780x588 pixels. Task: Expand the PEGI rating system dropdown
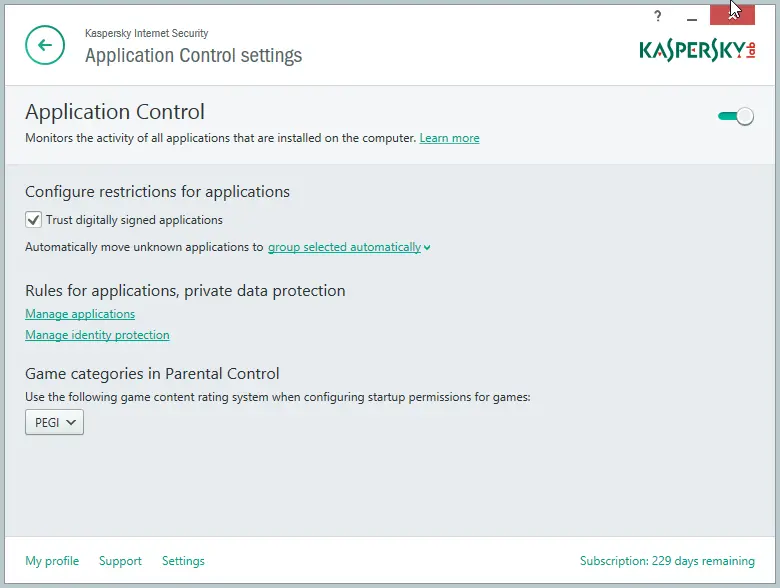coord(54,422)
